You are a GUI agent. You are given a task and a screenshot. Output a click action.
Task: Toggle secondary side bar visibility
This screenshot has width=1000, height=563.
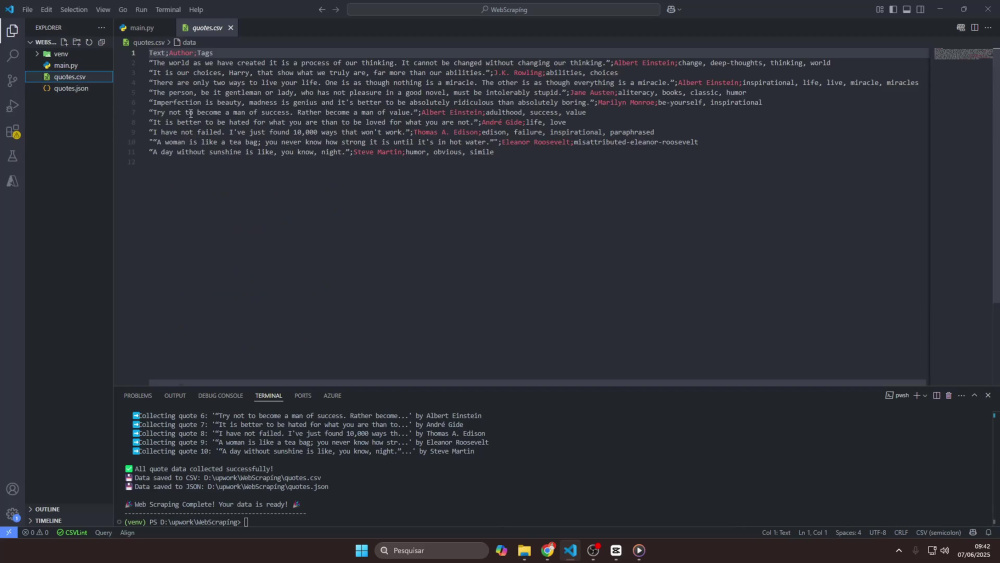click(920, 10)
